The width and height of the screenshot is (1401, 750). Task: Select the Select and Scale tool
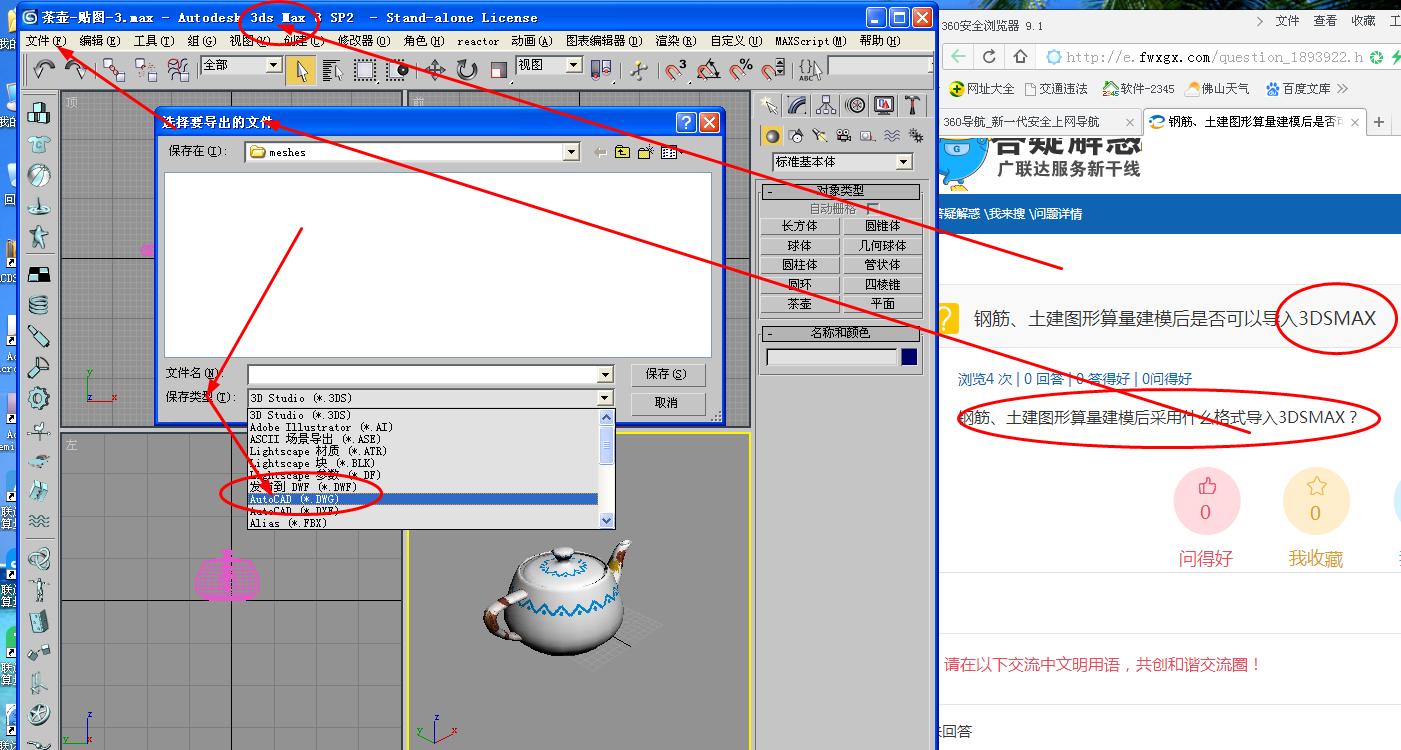pos(499,68)
